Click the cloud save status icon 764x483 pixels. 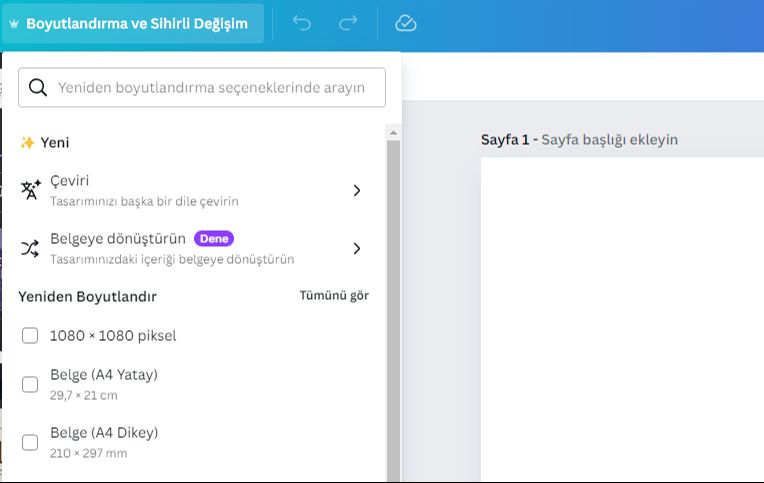click(x=405, y=23)
